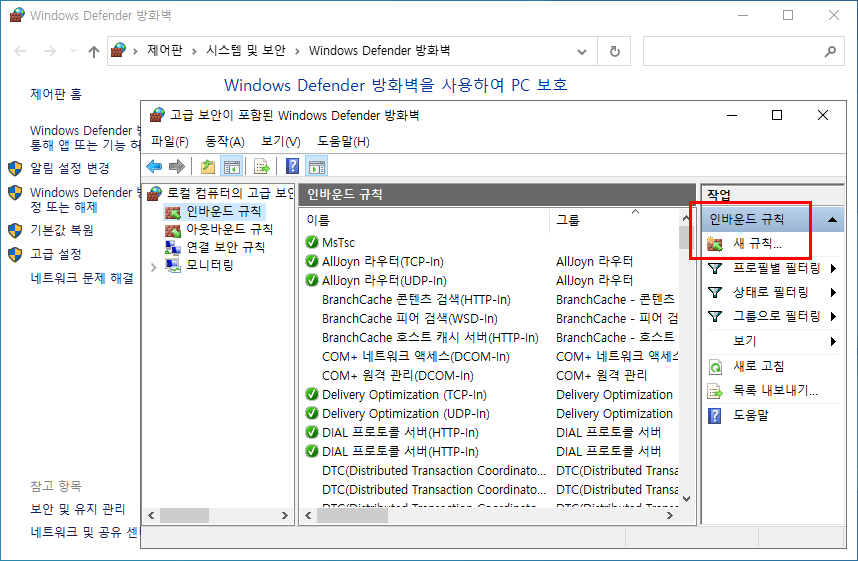The image size is (858, 561).
Task: Toggle the show/hide console tree toolbar icon
Action: click(x=231, y=166)
